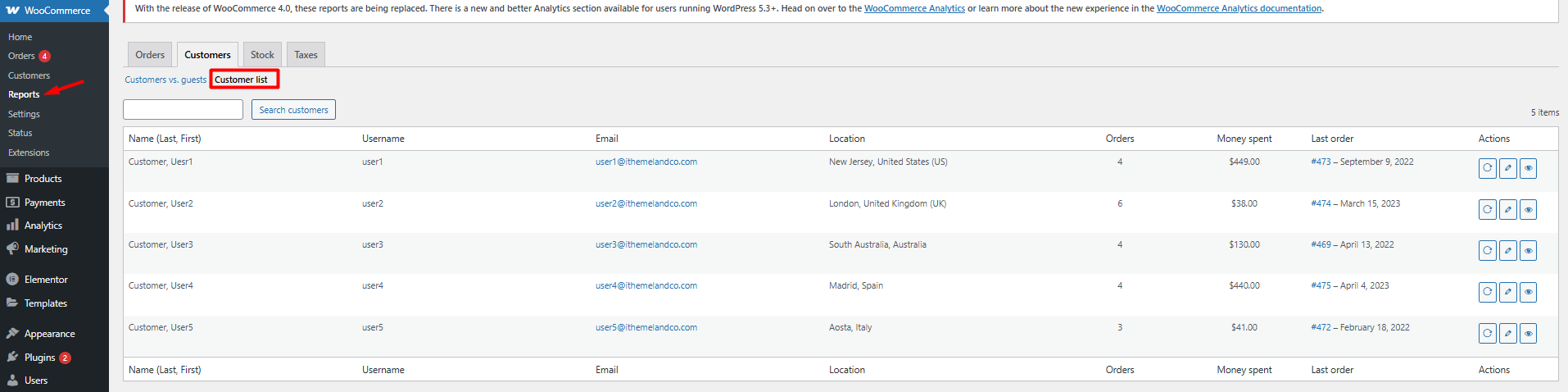This screenshot has height=392, width=1568.
Task: Click the WooCommerce logo icon in sidebar
Action: coord(13,11)
